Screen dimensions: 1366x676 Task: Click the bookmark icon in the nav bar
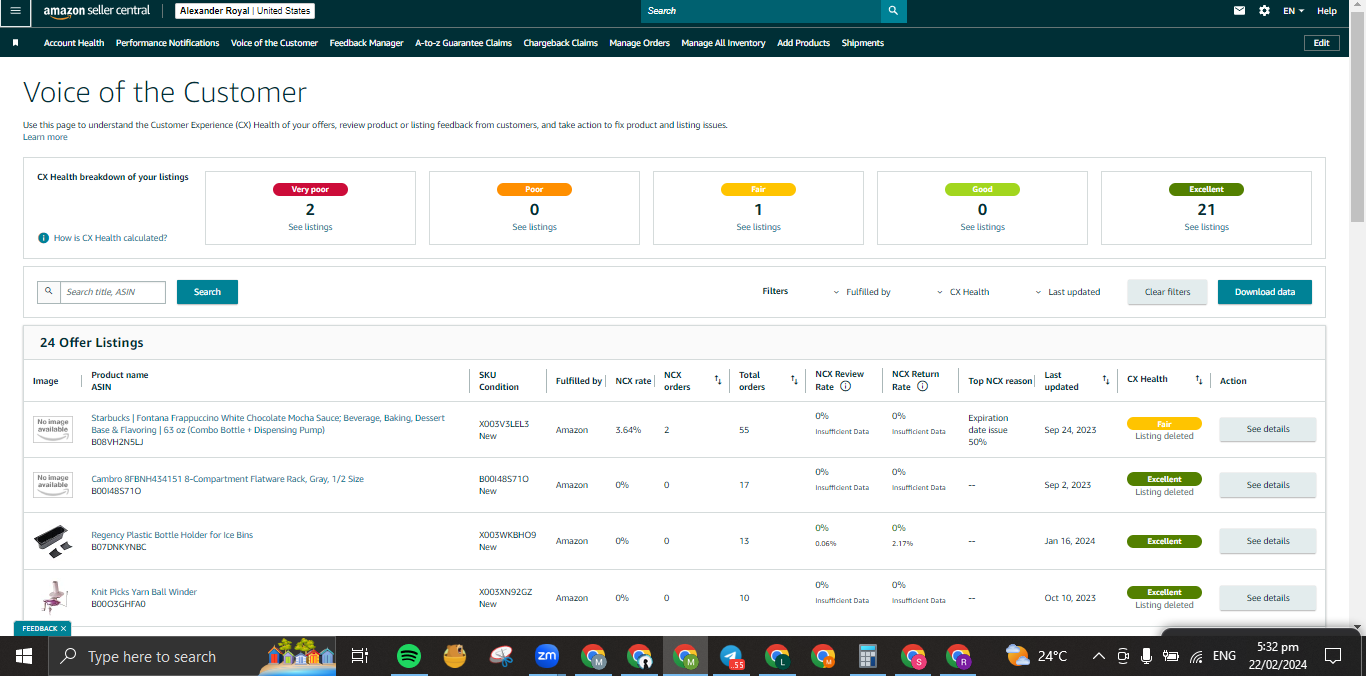pos(15,43)
